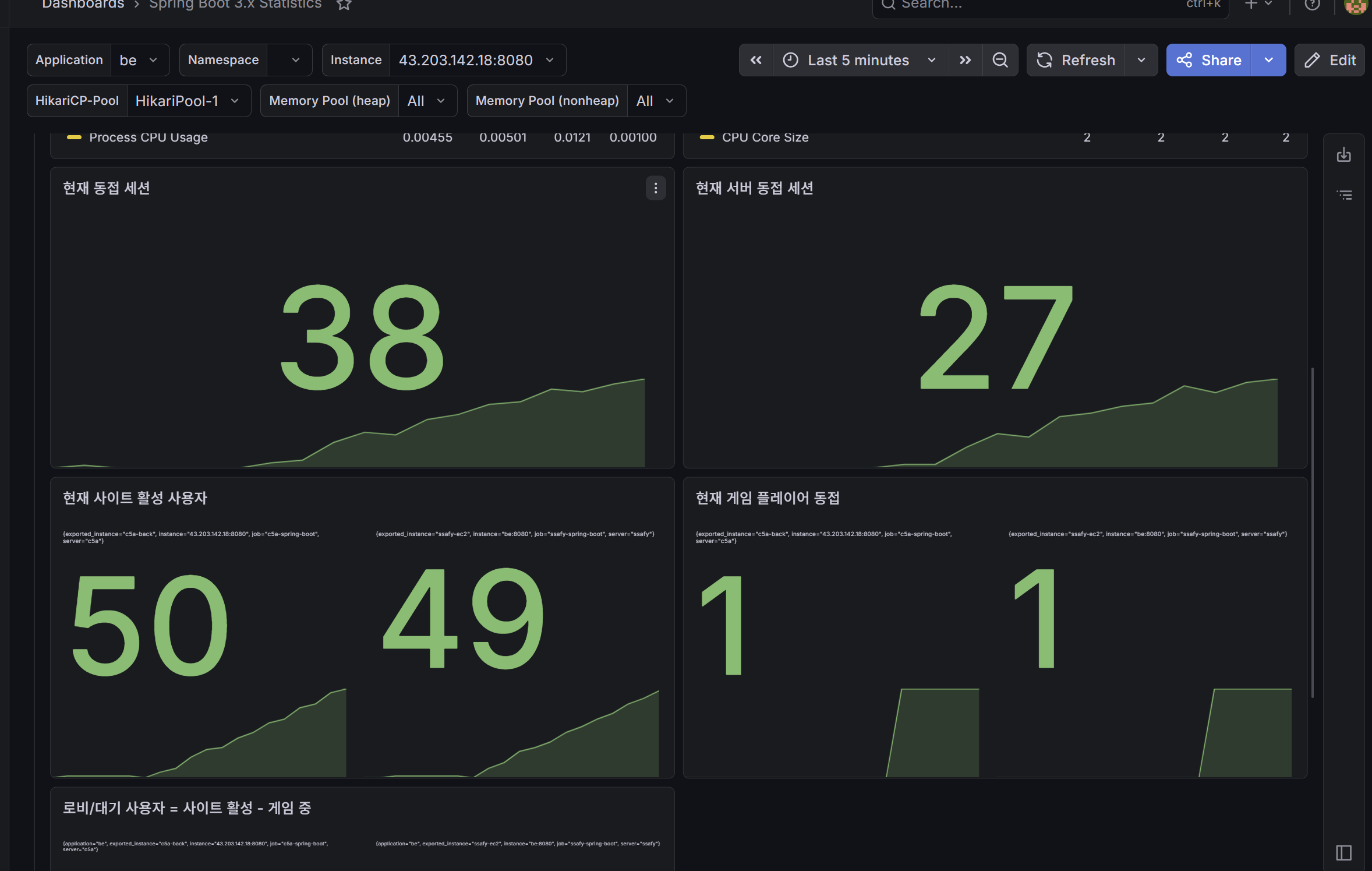1372x871 pixels.
Task: Open the 현재 동접 세션 panel menu
Action: point(656,188)
